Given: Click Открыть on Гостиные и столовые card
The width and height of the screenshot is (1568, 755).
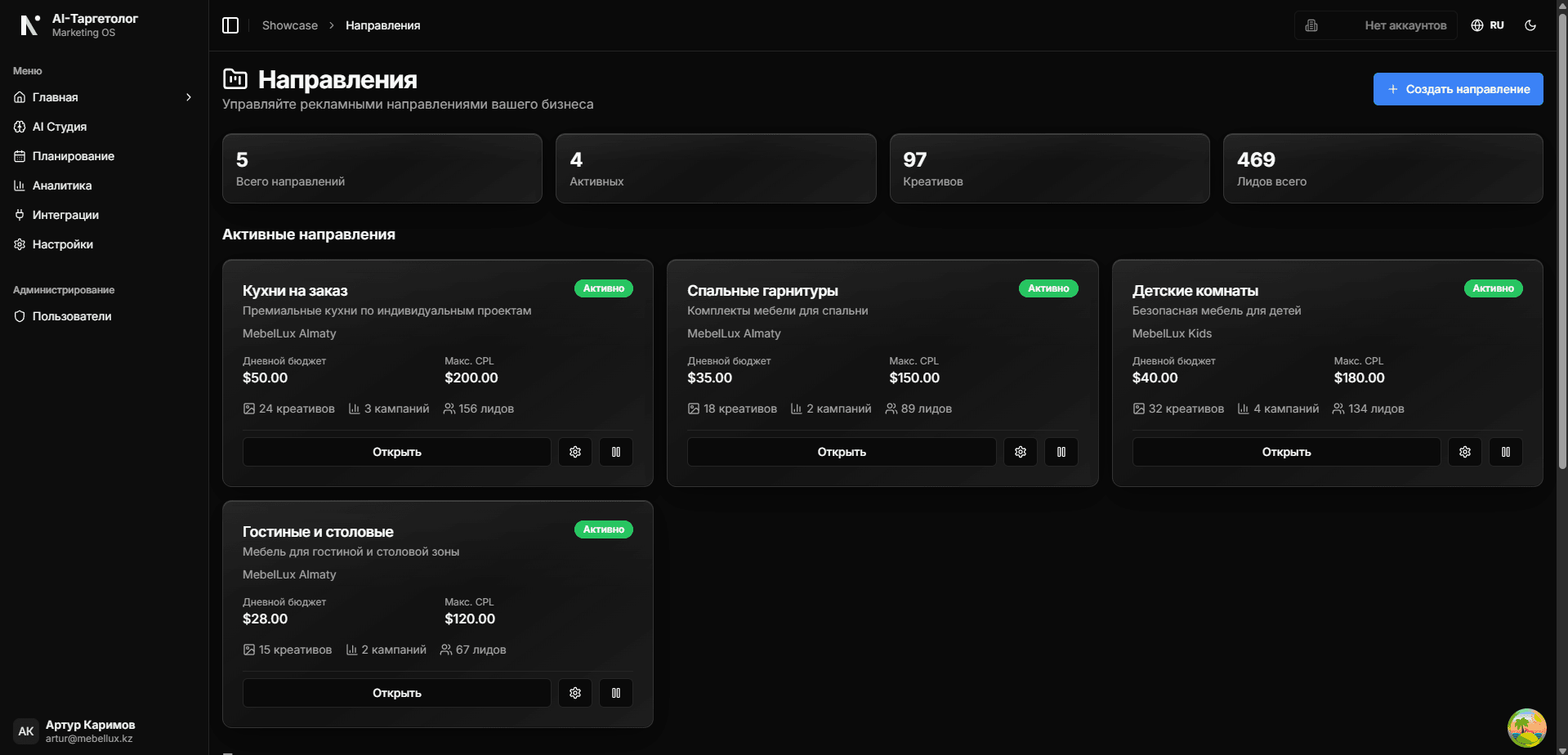Looking at the screenshot, I should (x=397, y=693).
